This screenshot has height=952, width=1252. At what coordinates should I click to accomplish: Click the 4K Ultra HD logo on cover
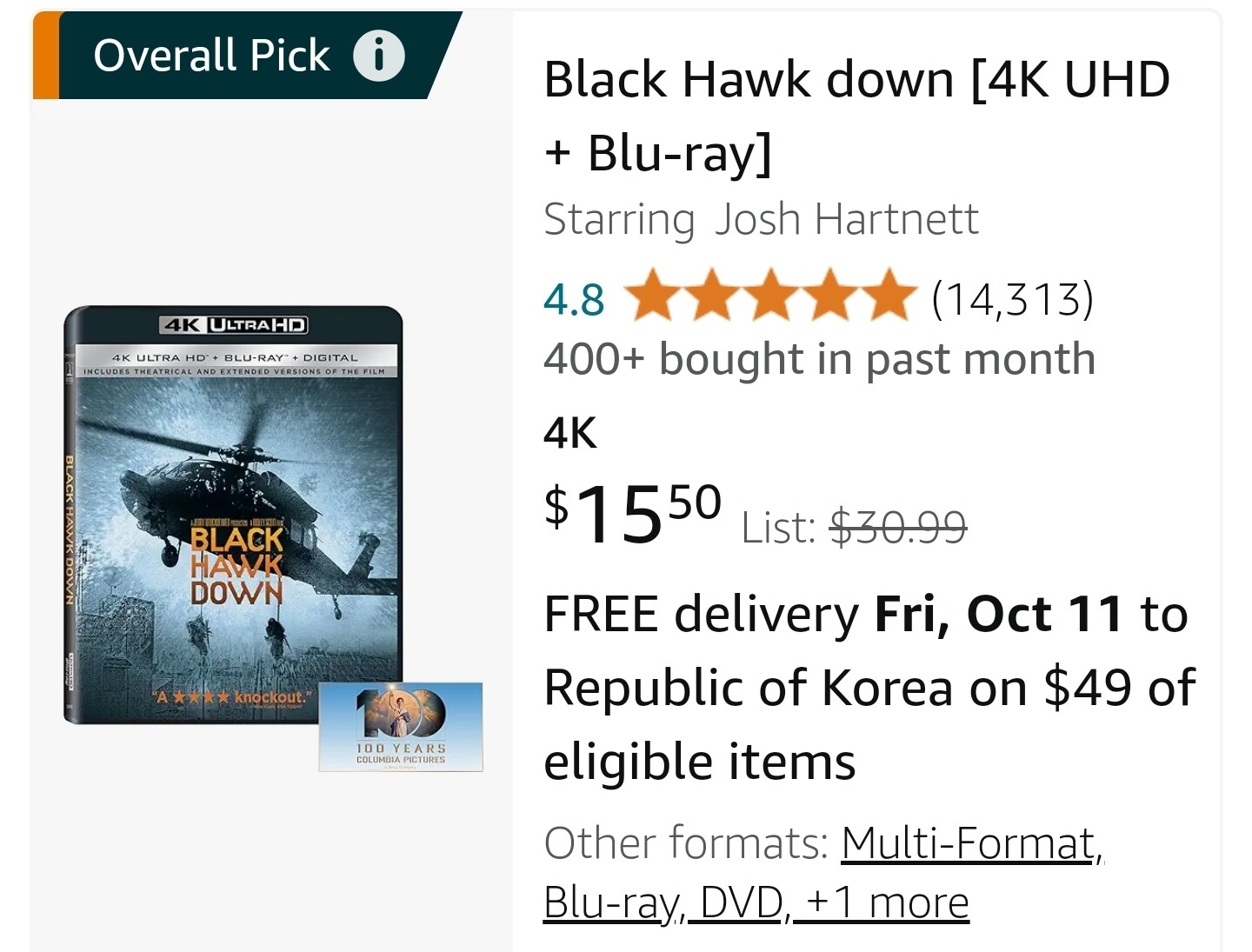pos(235,325)
